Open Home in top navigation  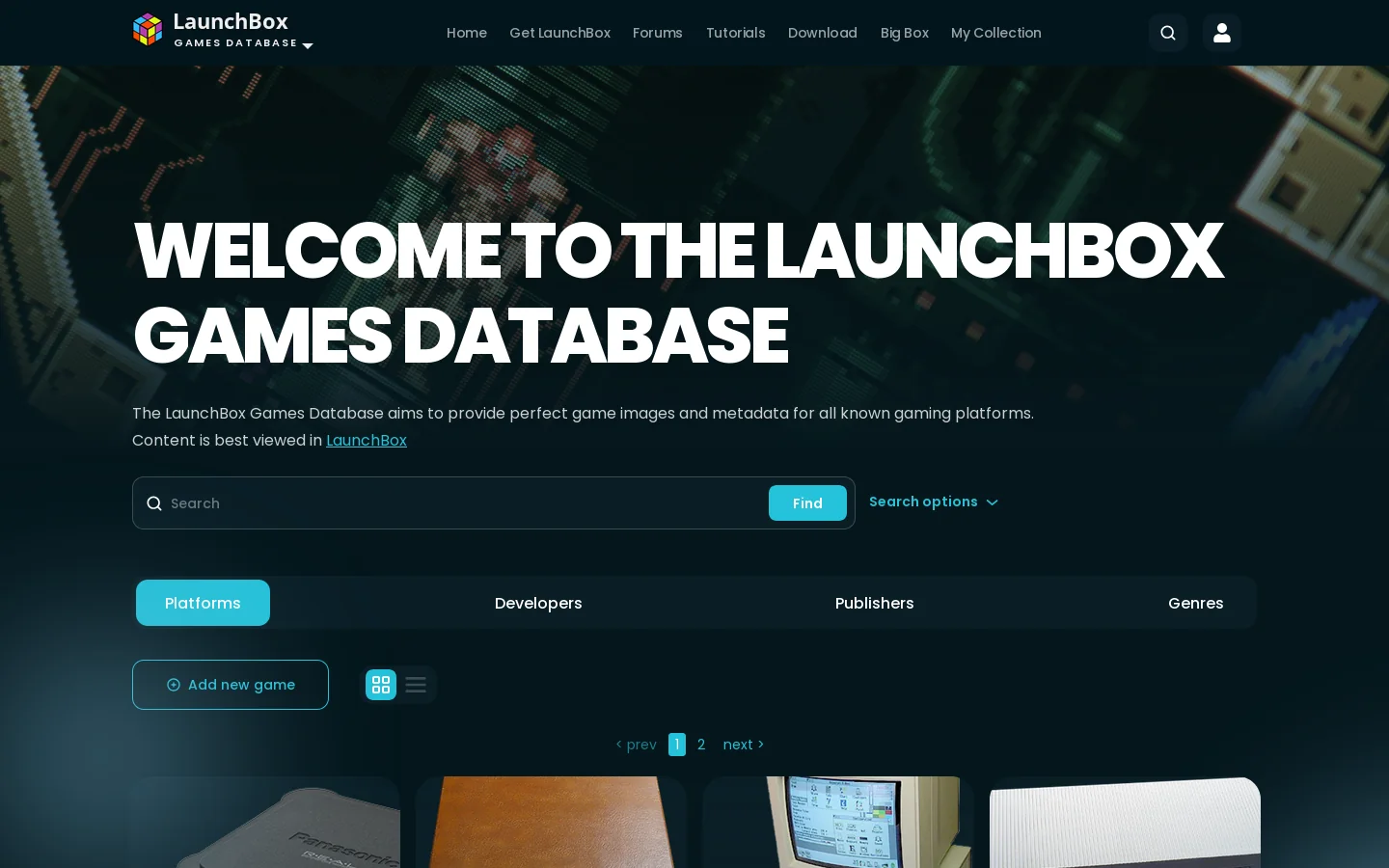(x=467, y=33)
